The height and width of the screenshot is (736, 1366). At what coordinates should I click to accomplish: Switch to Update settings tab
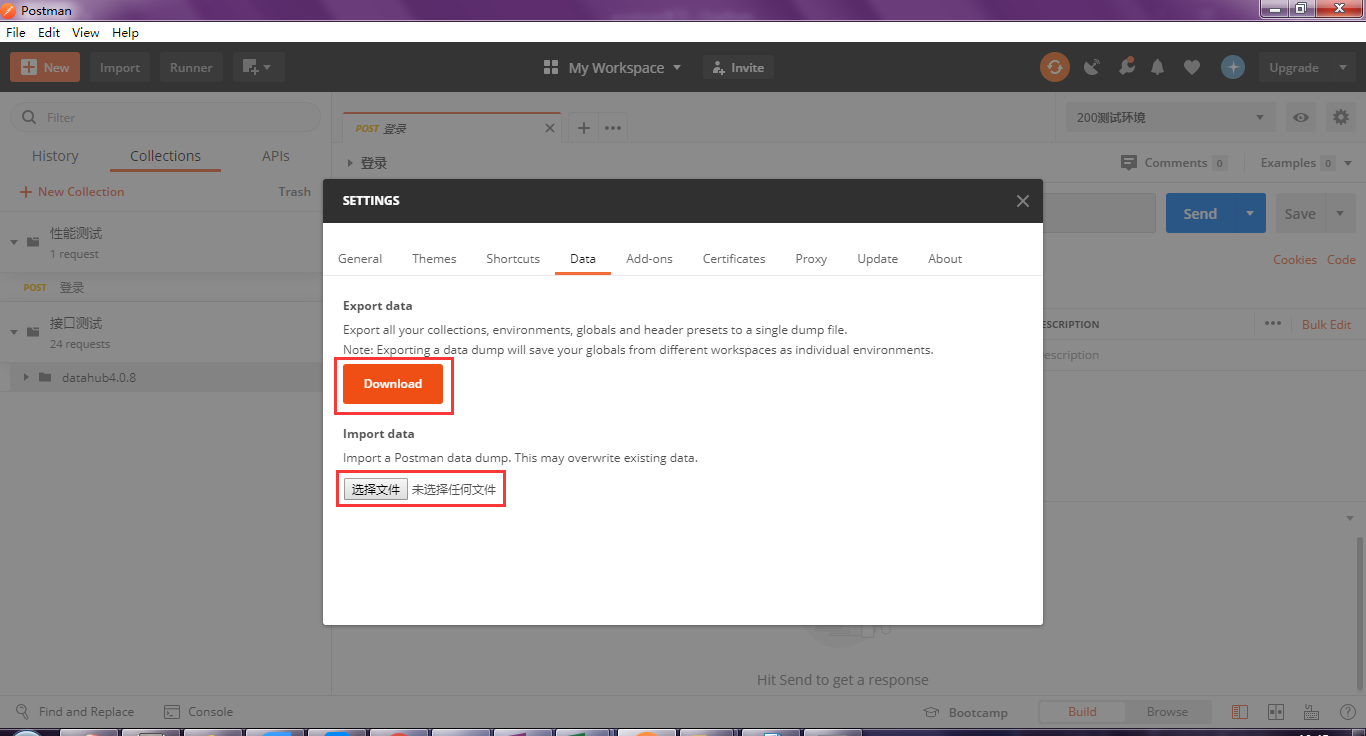(877, 258)
